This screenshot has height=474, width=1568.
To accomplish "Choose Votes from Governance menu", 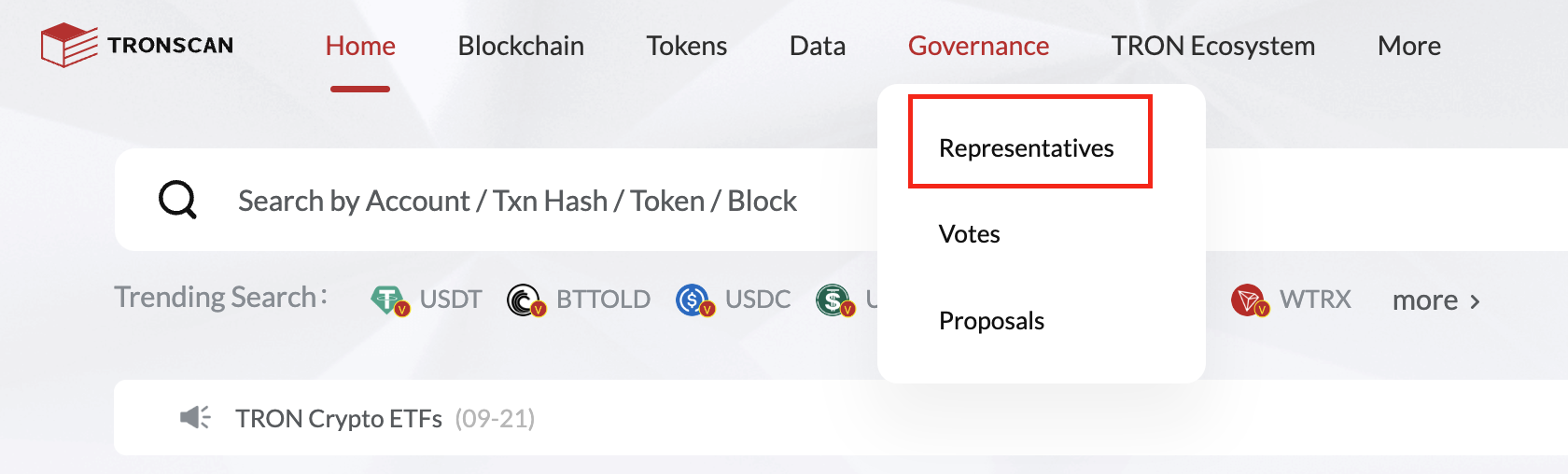I will pos(969,234).
